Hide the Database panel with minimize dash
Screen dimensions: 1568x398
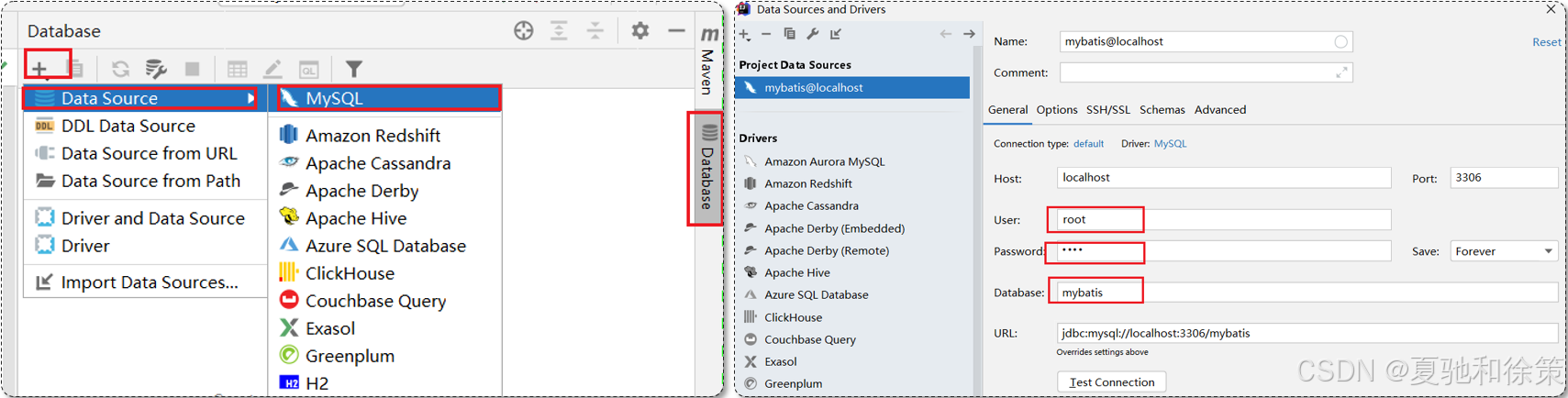(676, 31)
